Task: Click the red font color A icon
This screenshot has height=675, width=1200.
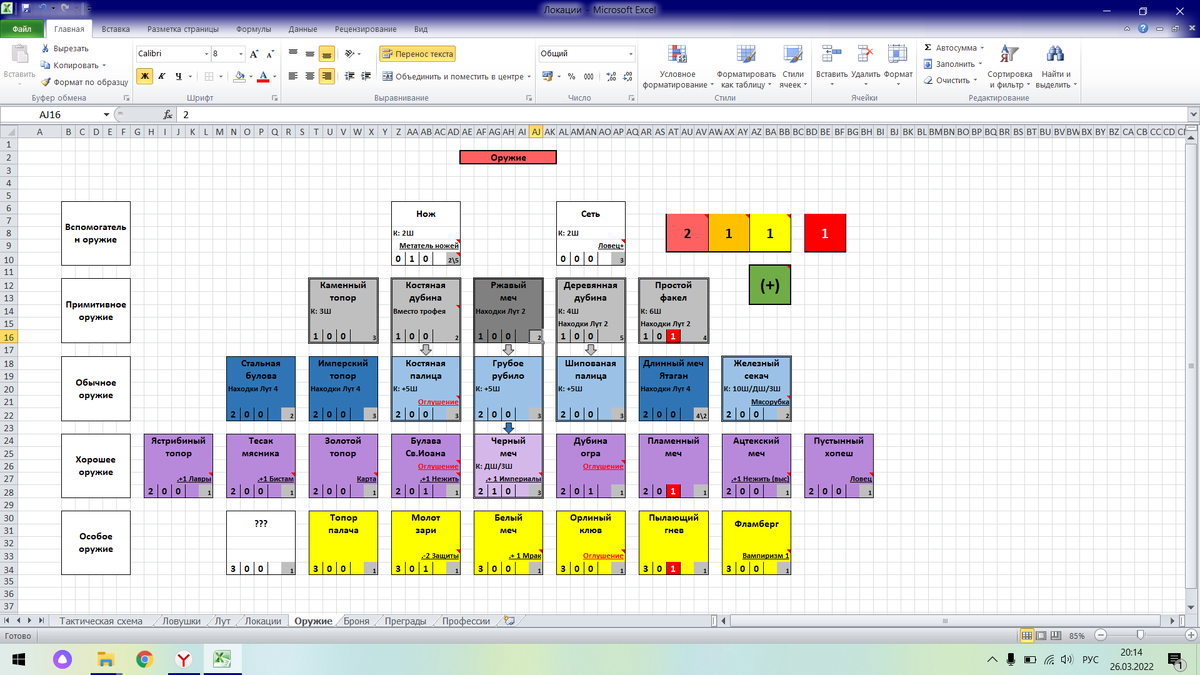Action: pyautogui.click(x=262, y=76)
